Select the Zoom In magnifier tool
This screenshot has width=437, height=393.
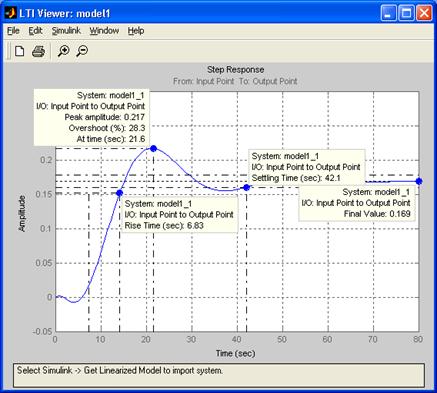click(x=63, y=51)
